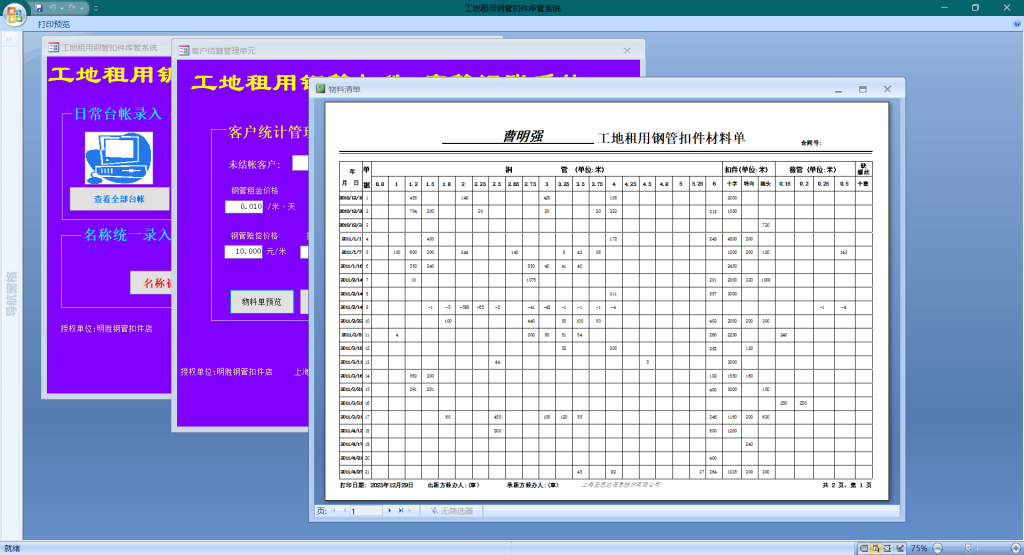Open the 打印预览 ribbon tab
Viewport: 1024px width, 555px height.
click(54, 24)
